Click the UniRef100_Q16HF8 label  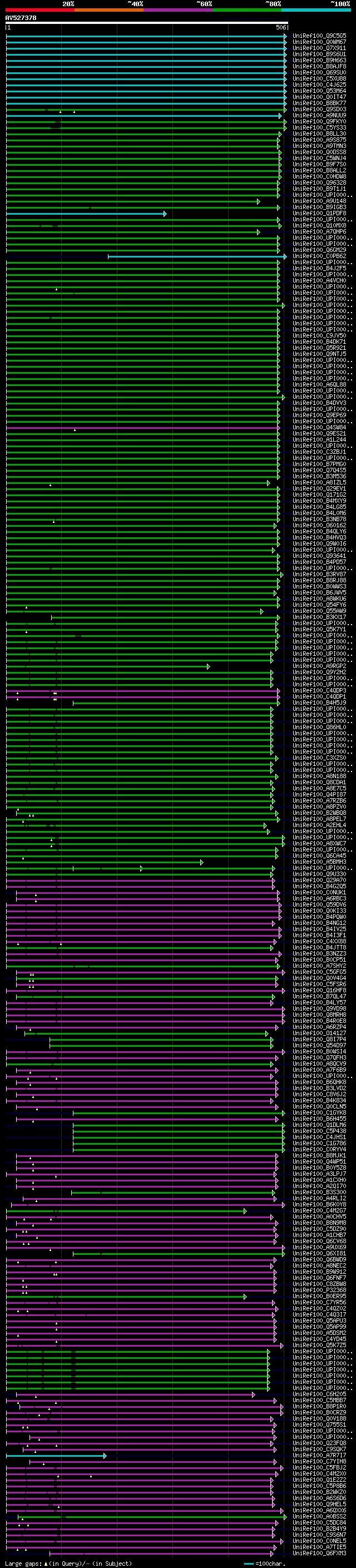tap(319, 990)
